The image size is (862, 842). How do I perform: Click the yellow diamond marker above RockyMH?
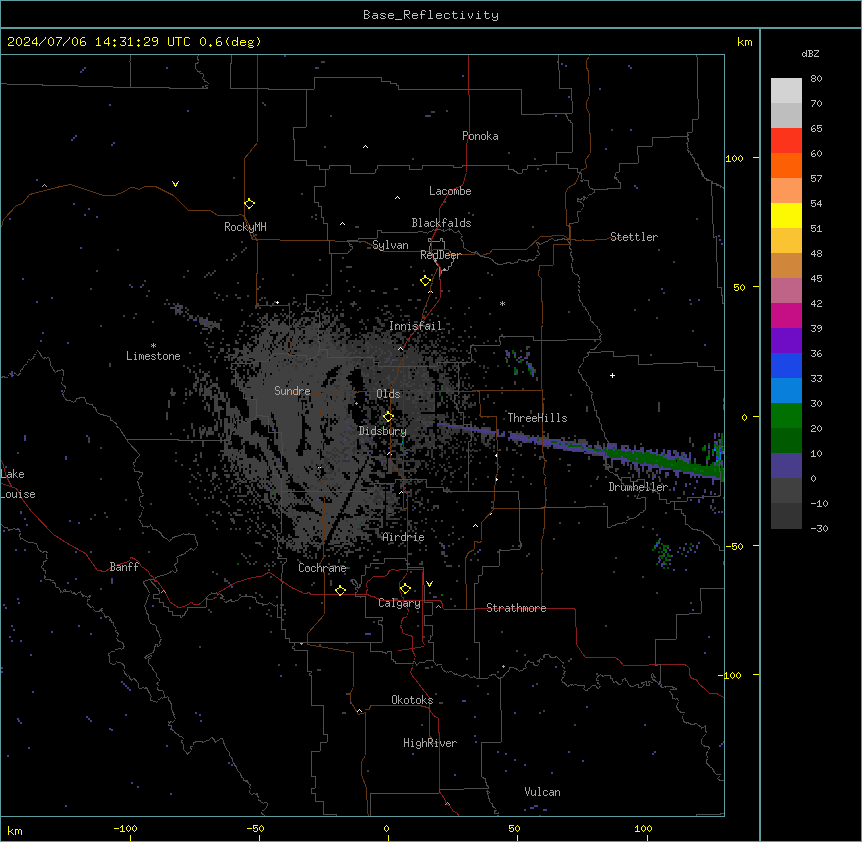(x=249, y=204)
